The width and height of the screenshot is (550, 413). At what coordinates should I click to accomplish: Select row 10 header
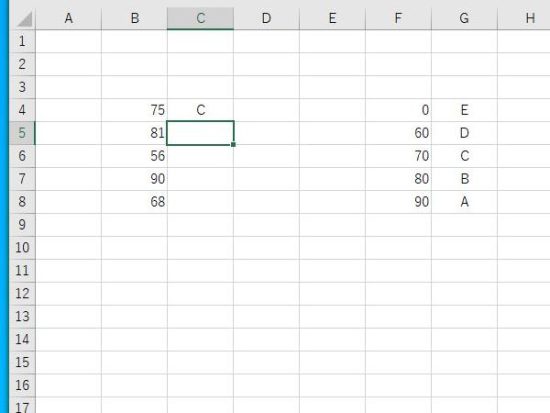(x=22, y=248)
